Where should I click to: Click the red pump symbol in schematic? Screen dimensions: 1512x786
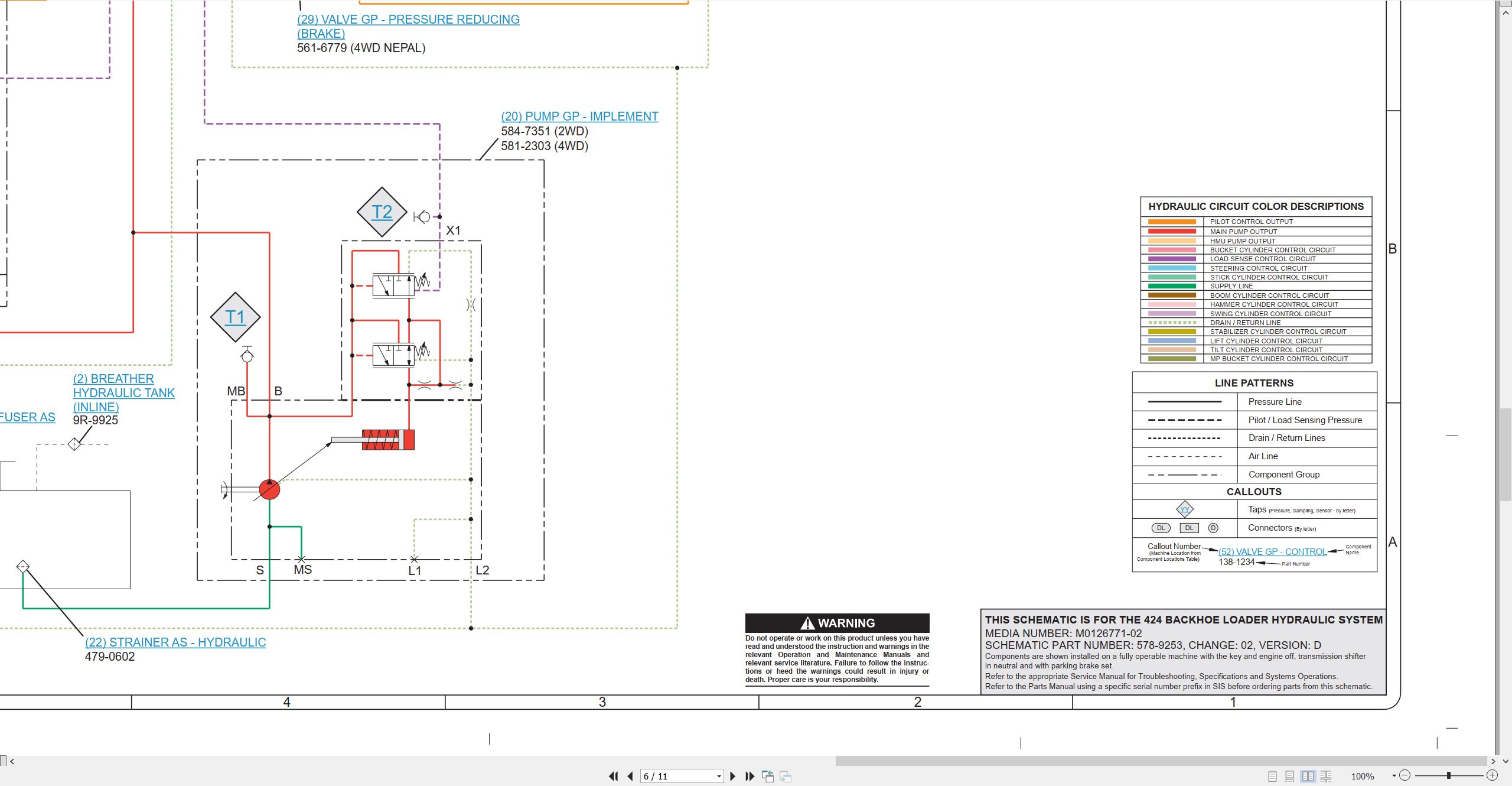(x=269, y=489)
